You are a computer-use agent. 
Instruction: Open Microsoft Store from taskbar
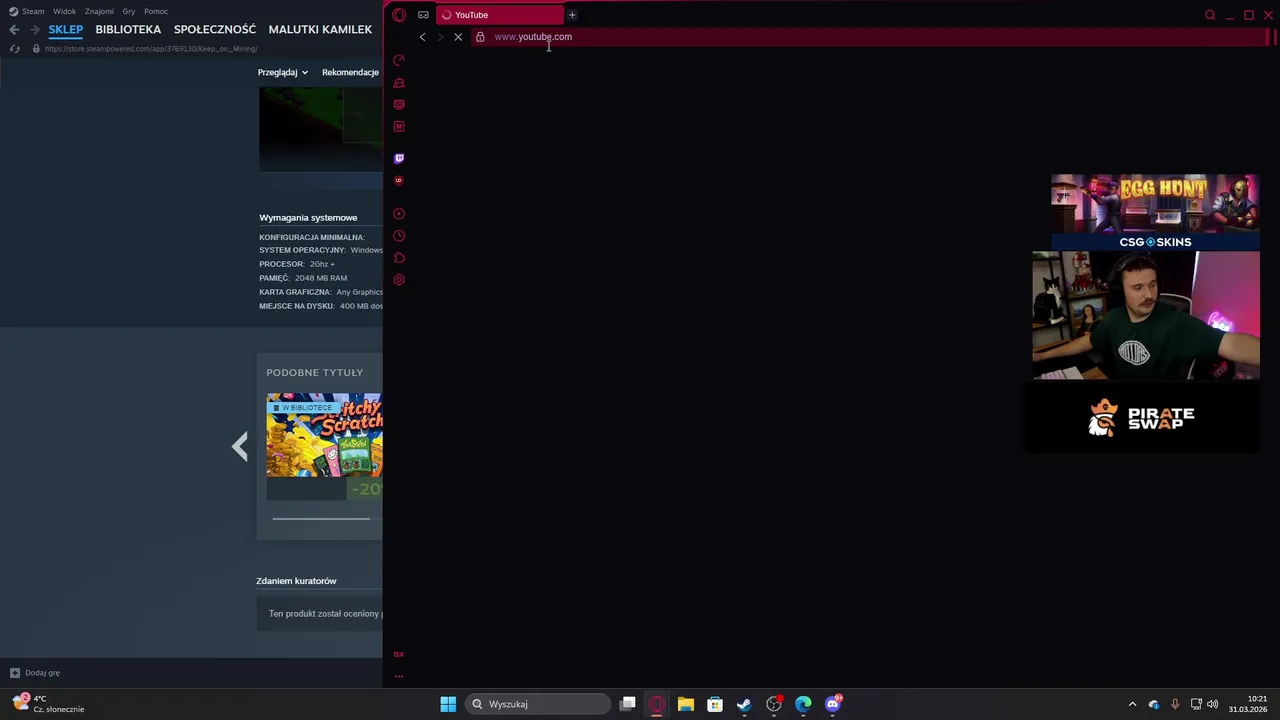click(715, 704)
